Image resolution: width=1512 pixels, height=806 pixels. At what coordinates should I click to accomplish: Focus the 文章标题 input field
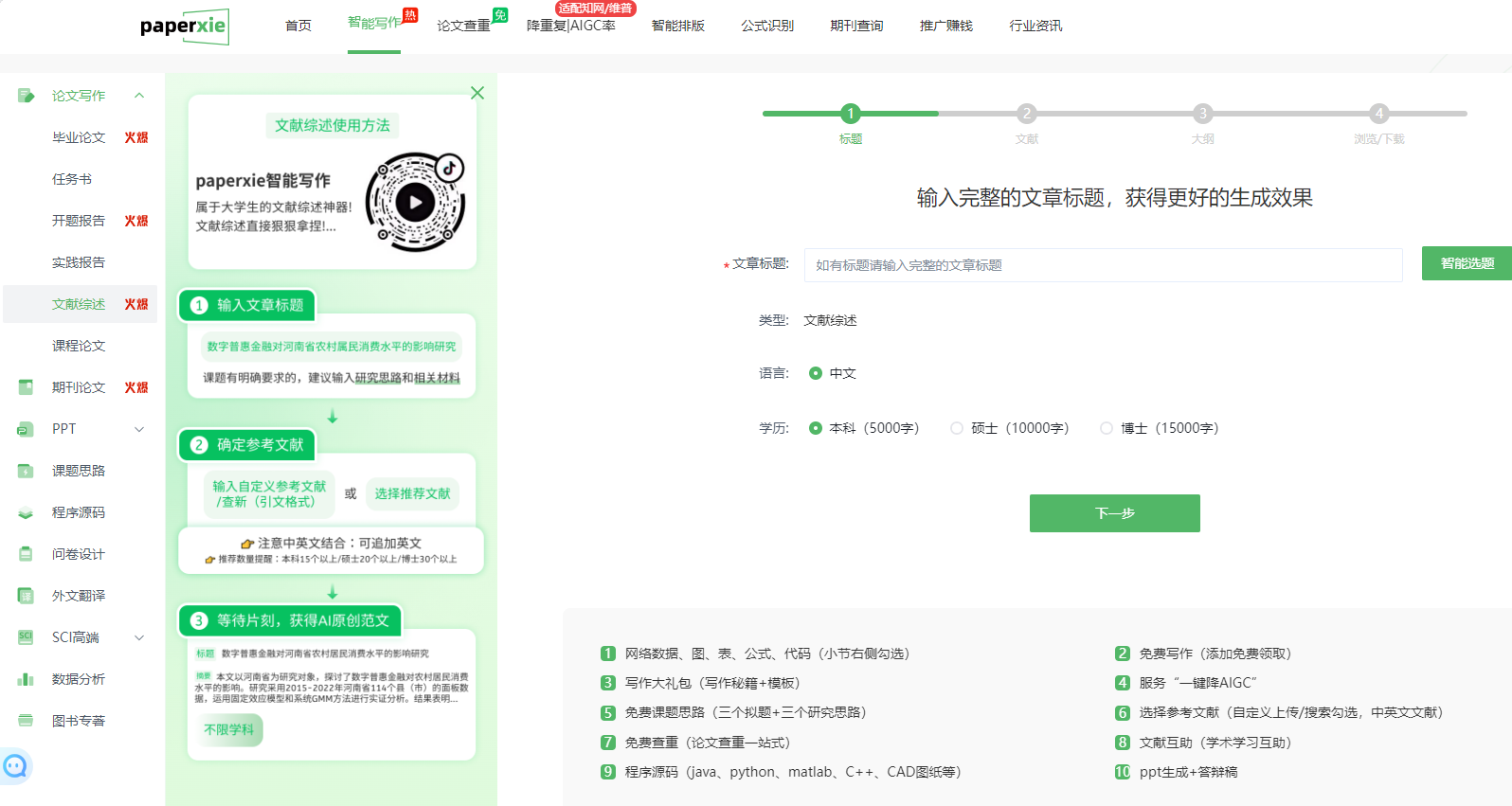[1103, 265]
